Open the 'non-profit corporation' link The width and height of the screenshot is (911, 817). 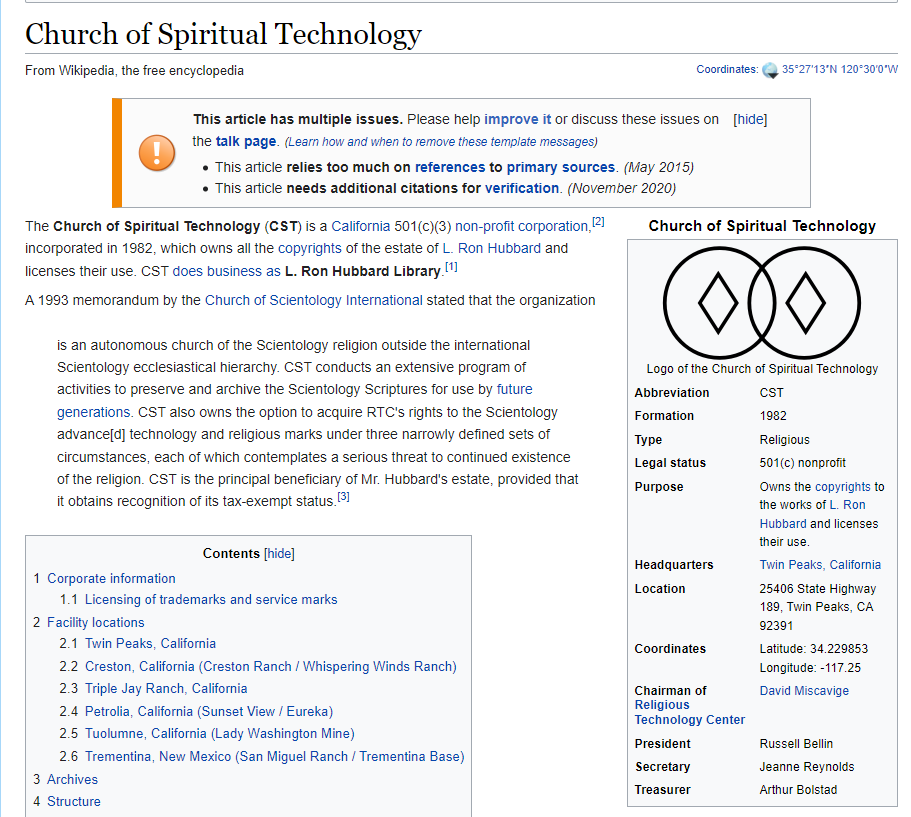coord(522,226)
